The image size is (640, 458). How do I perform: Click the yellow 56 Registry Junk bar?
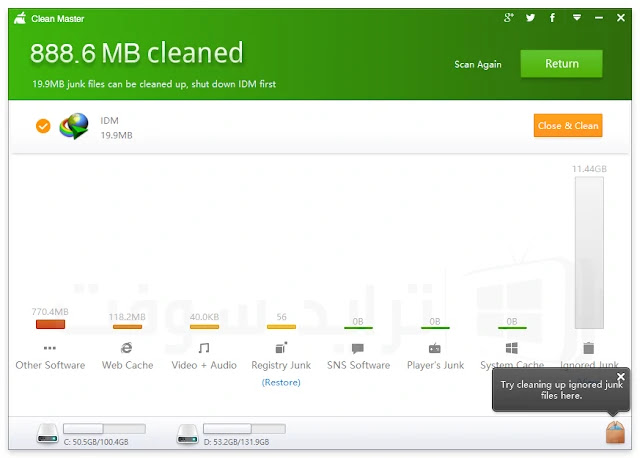pos(281,327)
